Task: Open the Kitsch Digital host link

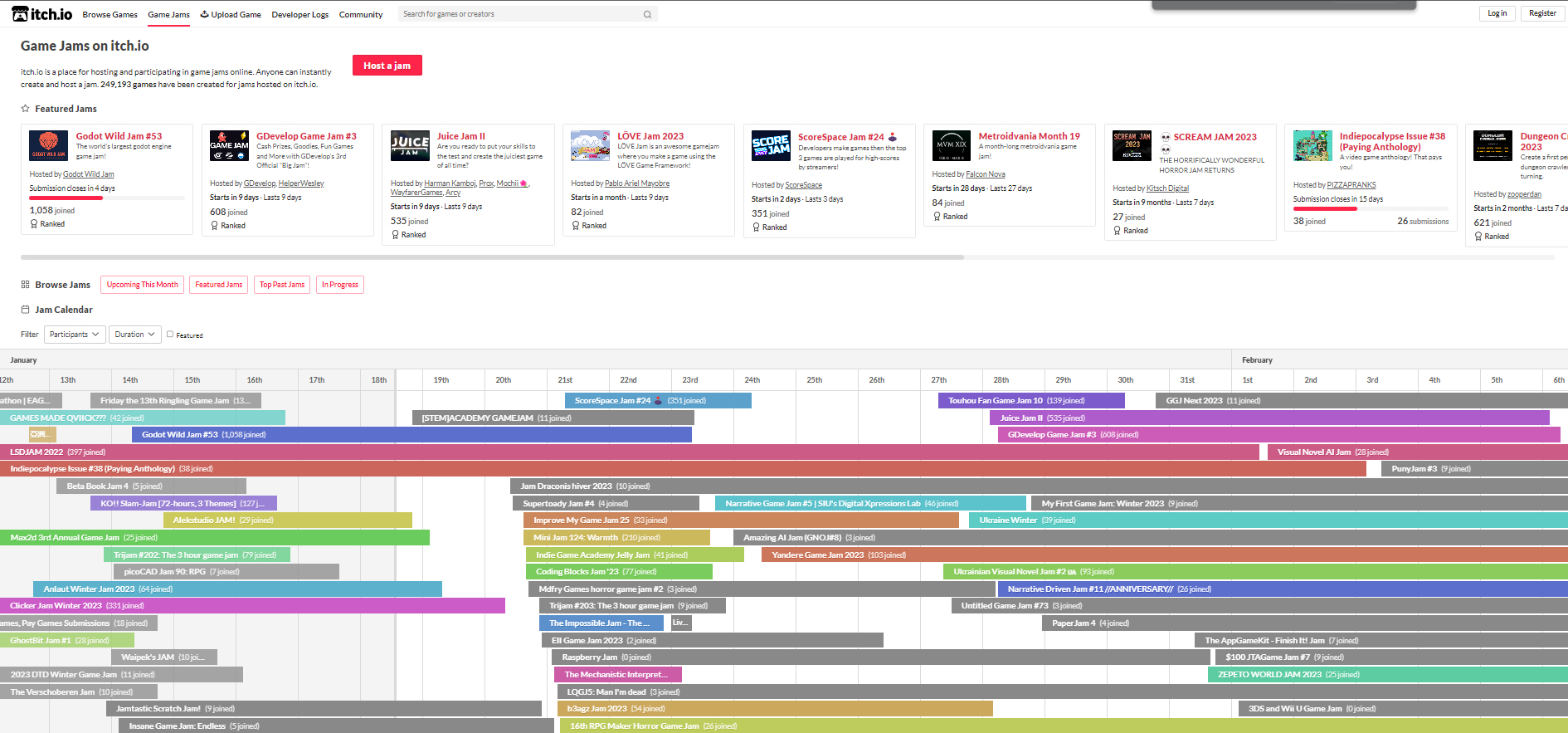Action: (1167, 188)
